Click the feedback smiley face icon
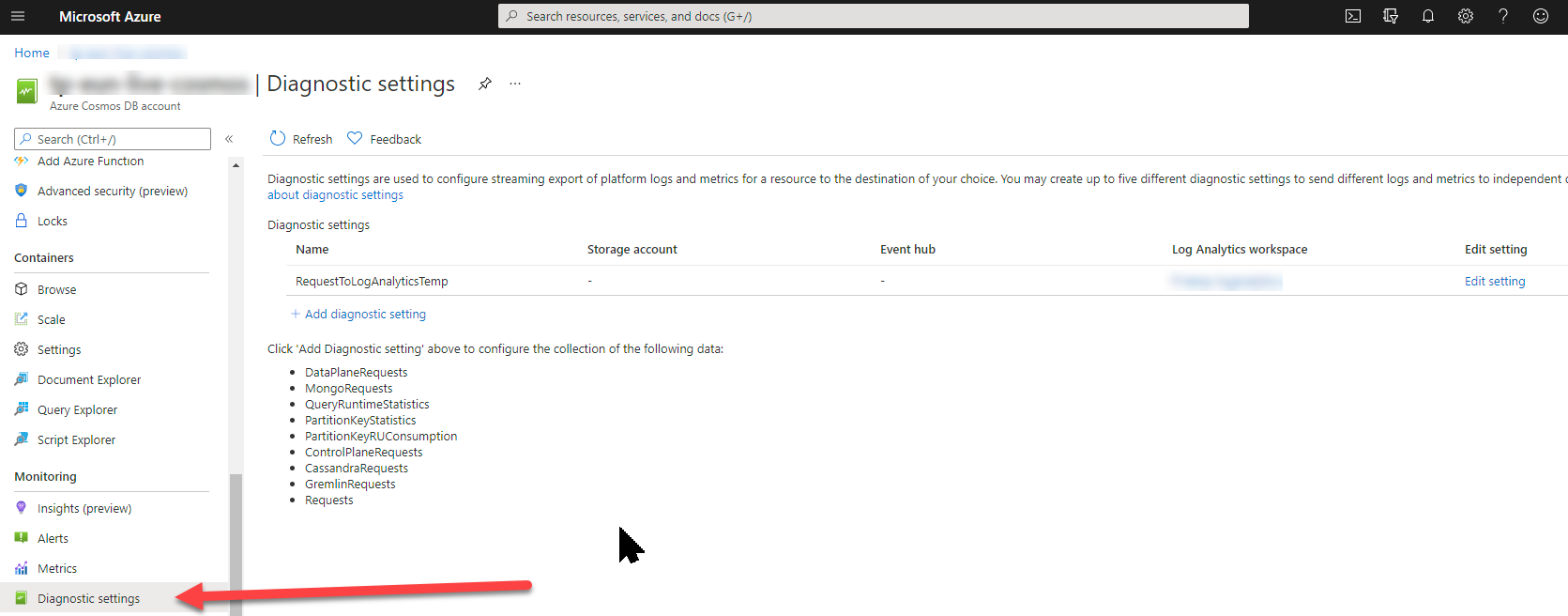This screenshot has width=1568, height=616. coord(1540,16)
